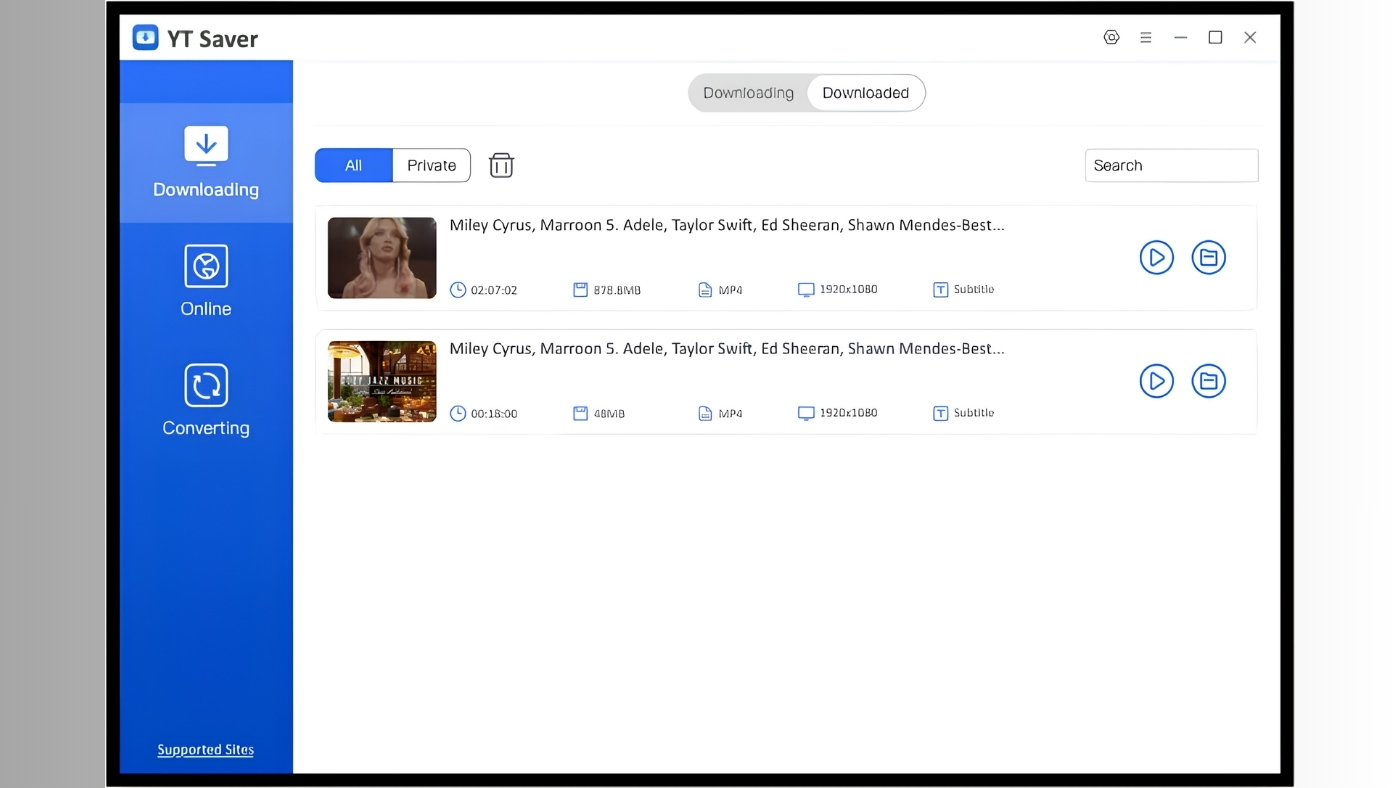Click Subtitle label of the 00:18:00 video
The width and height of the screenshot is (1400, 788).
(974, 412)
